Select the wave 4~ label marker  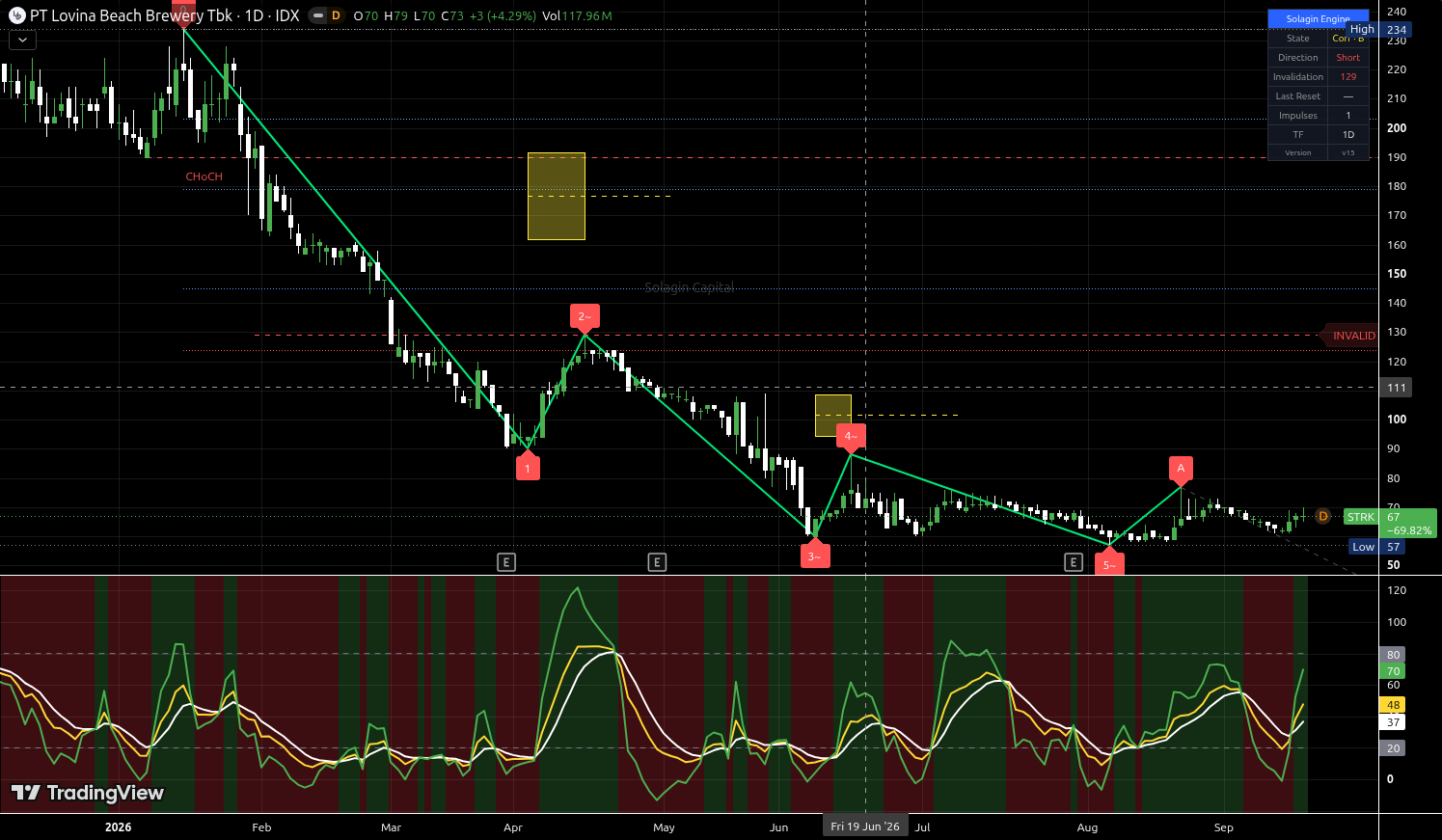(x=851, y=437)
